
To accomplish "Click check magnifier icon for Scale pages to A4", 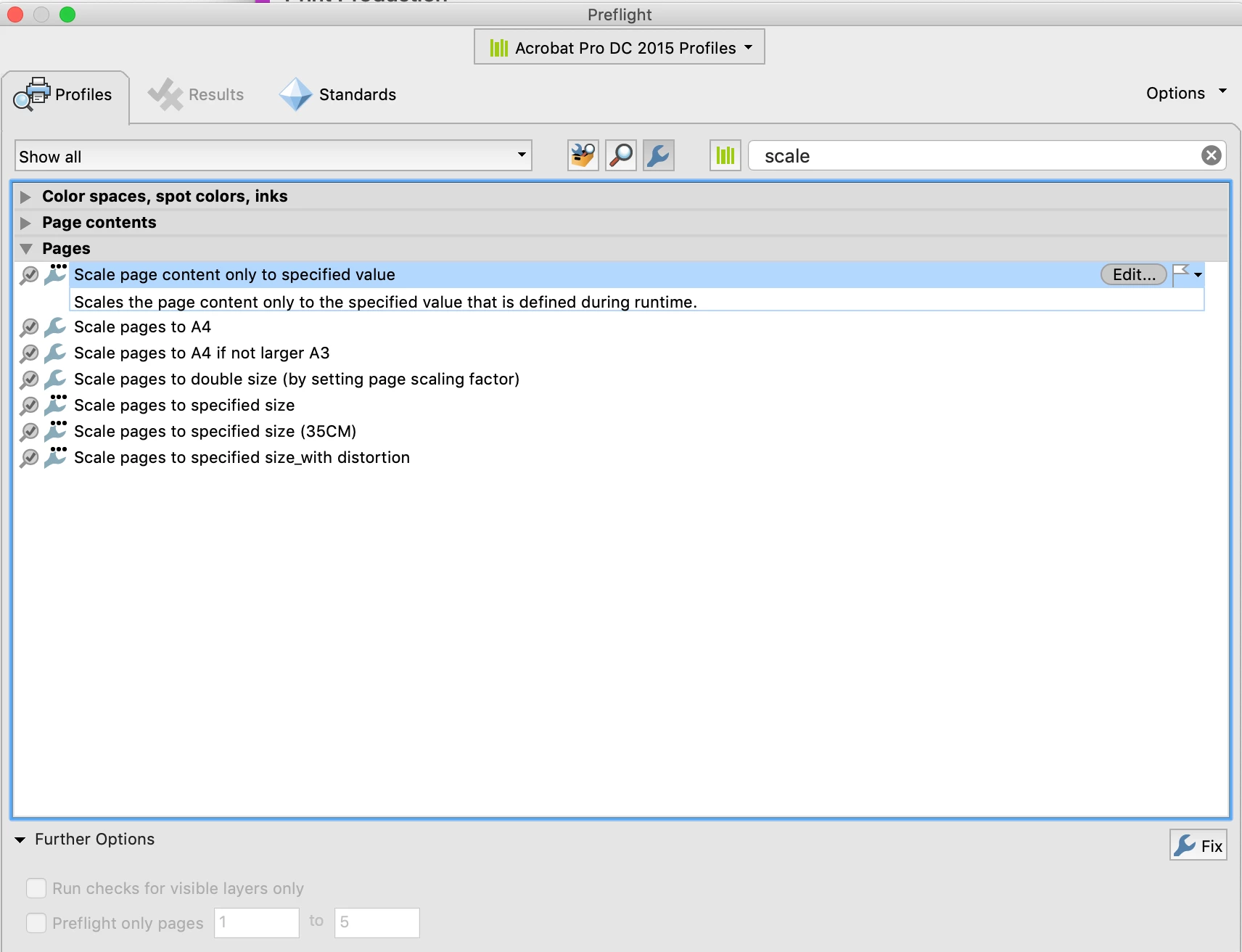I will pyautogui.click(x=29, y=328).
